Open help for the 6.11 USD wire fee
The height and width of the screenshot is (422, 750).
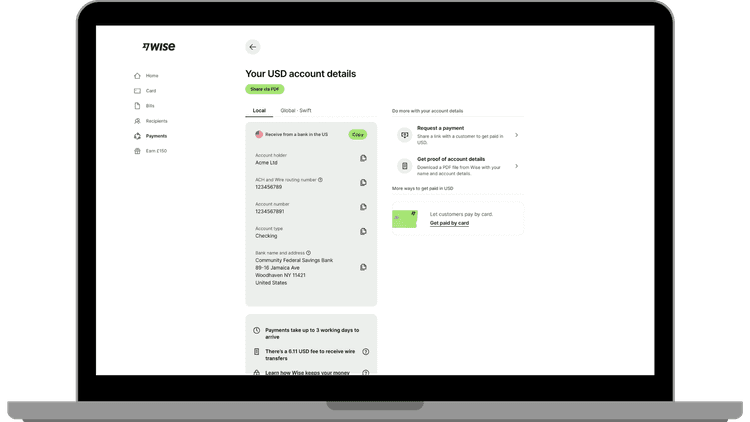[365, 352]
